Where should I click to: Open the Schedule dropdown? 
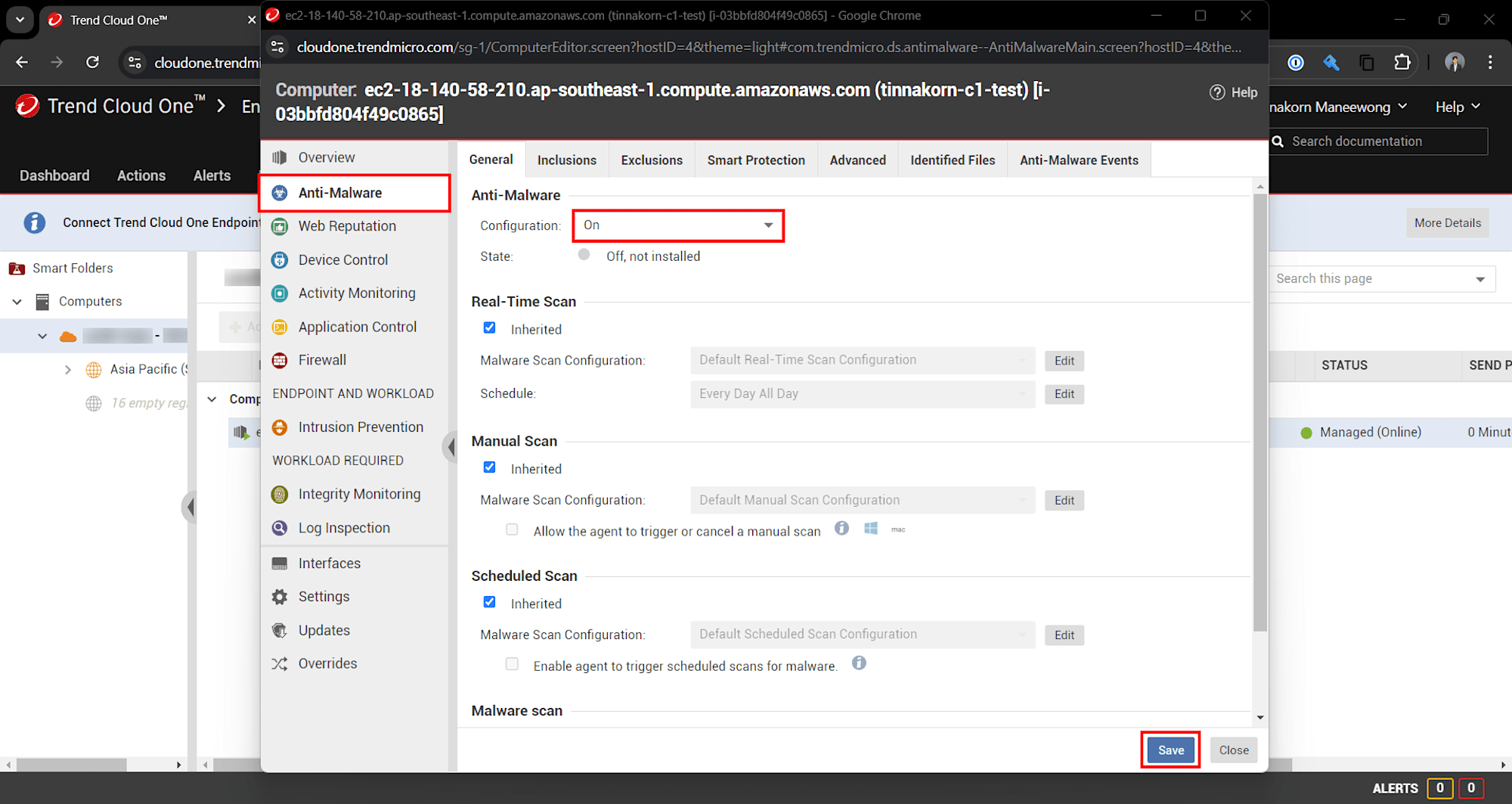click(863, 394)
